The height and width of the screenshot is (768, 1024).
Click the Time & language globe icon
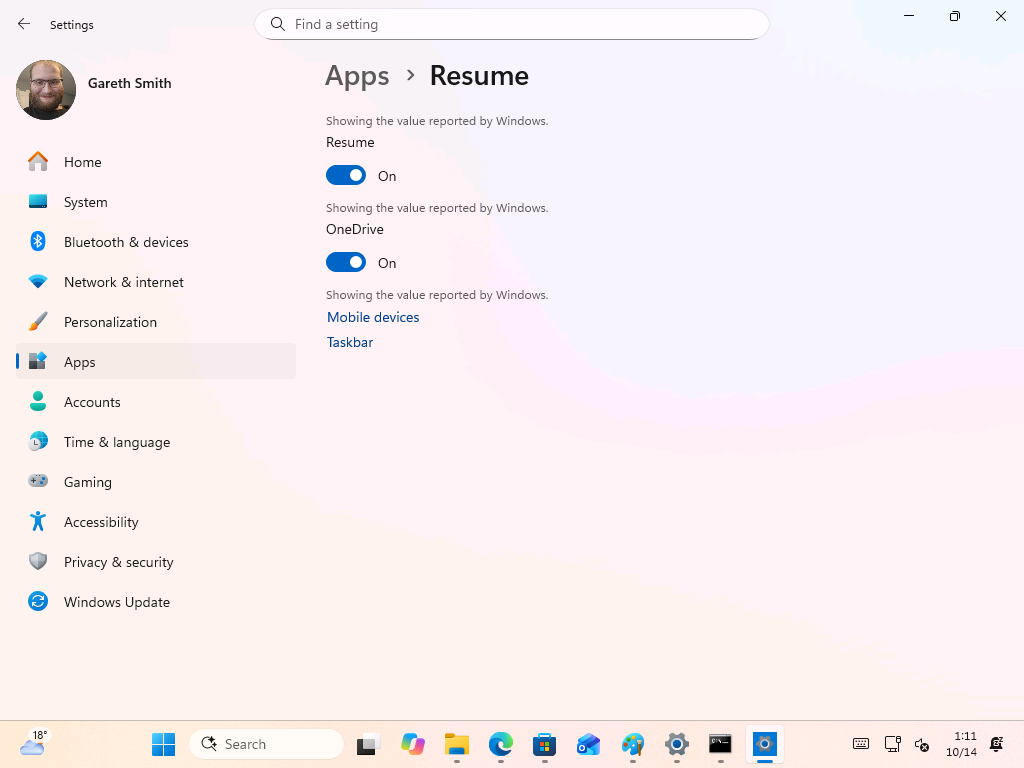click(x=38, y=441)
